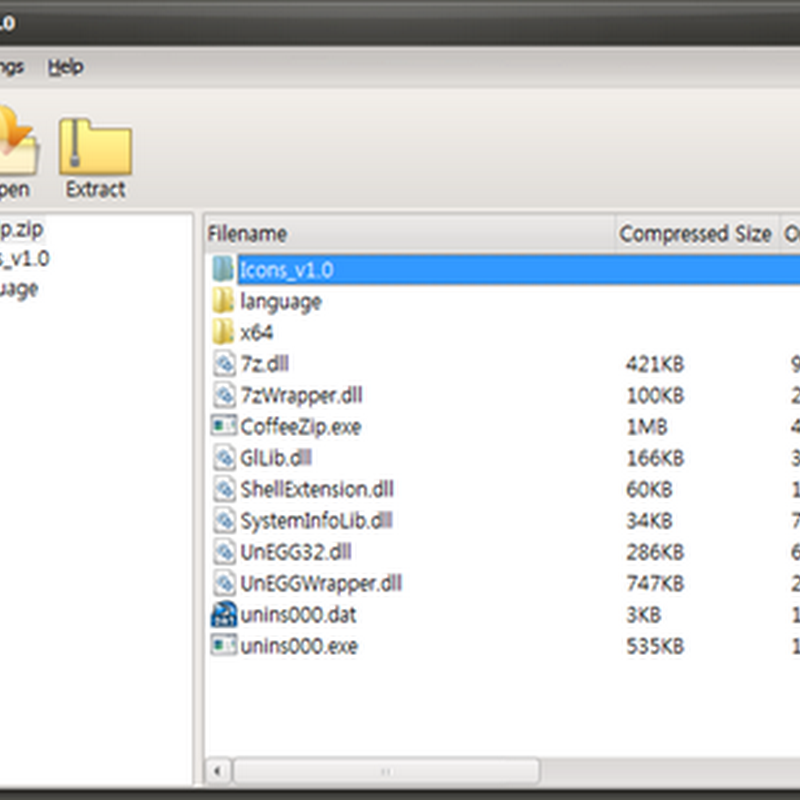Click the unins000.dat file icon
800x800 pixels.
point(224,614)
